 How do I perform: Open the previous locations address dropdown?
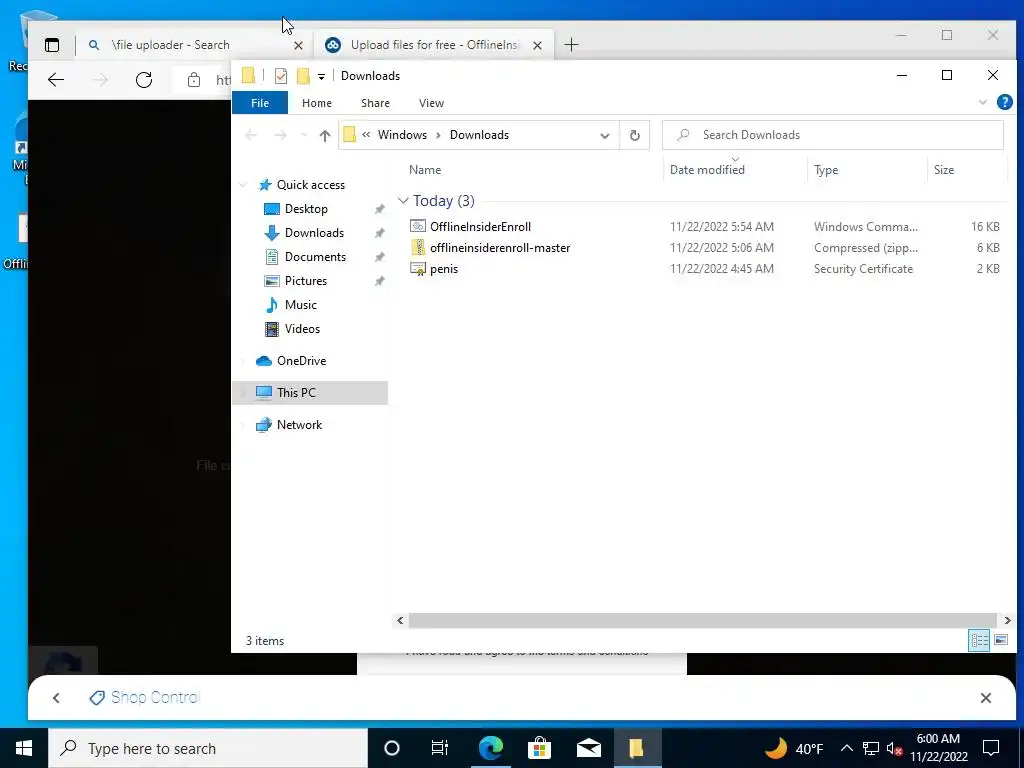click(x=605, y=136)
